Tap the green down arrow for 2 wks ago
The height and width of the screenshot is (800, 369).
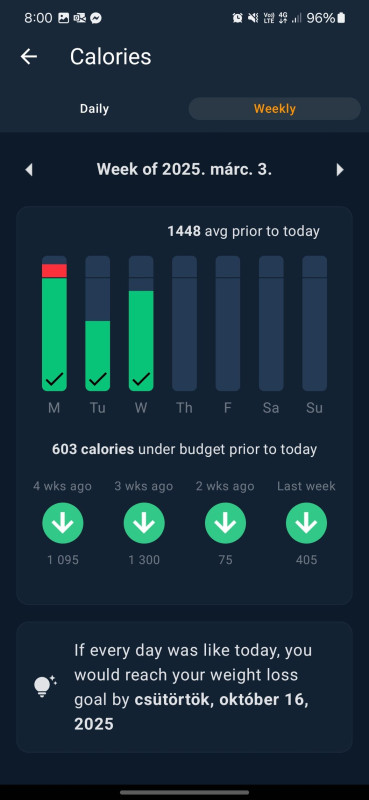[x=225, y=523]
